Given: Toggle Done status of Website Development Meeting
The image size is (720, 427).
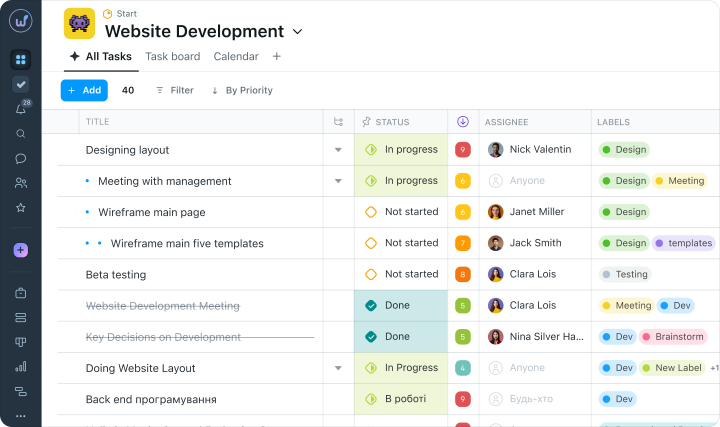Looking at the screenshot, I should tap(371, 305).
